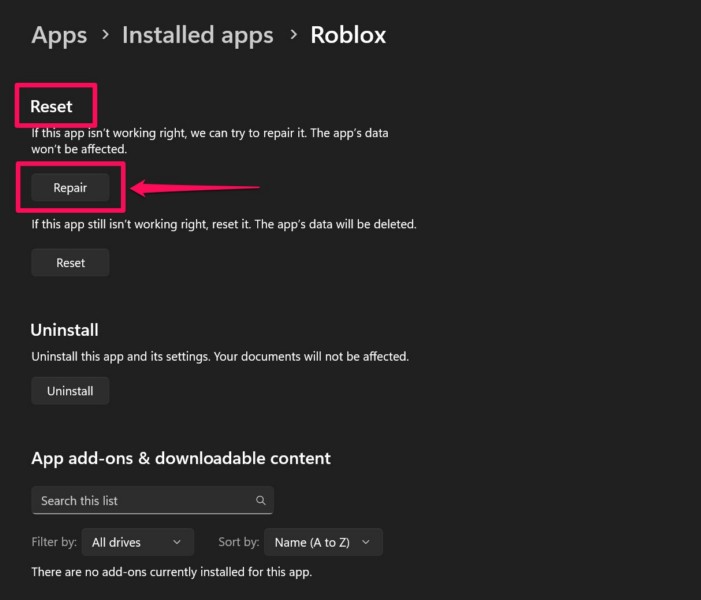Click the Uninstall button
Viewport: 701px width, 600px height.
(70, 391)
